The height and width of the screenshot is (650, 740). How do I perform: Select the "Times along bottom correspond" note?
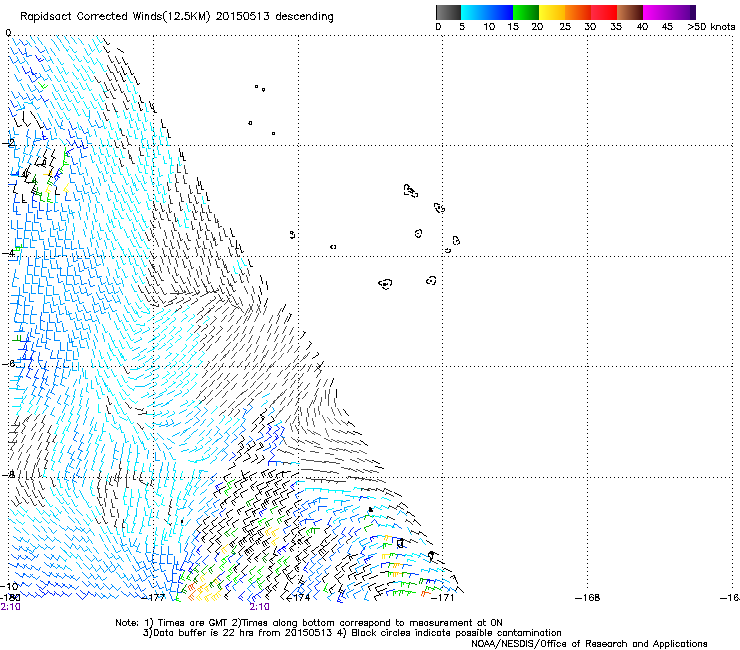point(317,623)
